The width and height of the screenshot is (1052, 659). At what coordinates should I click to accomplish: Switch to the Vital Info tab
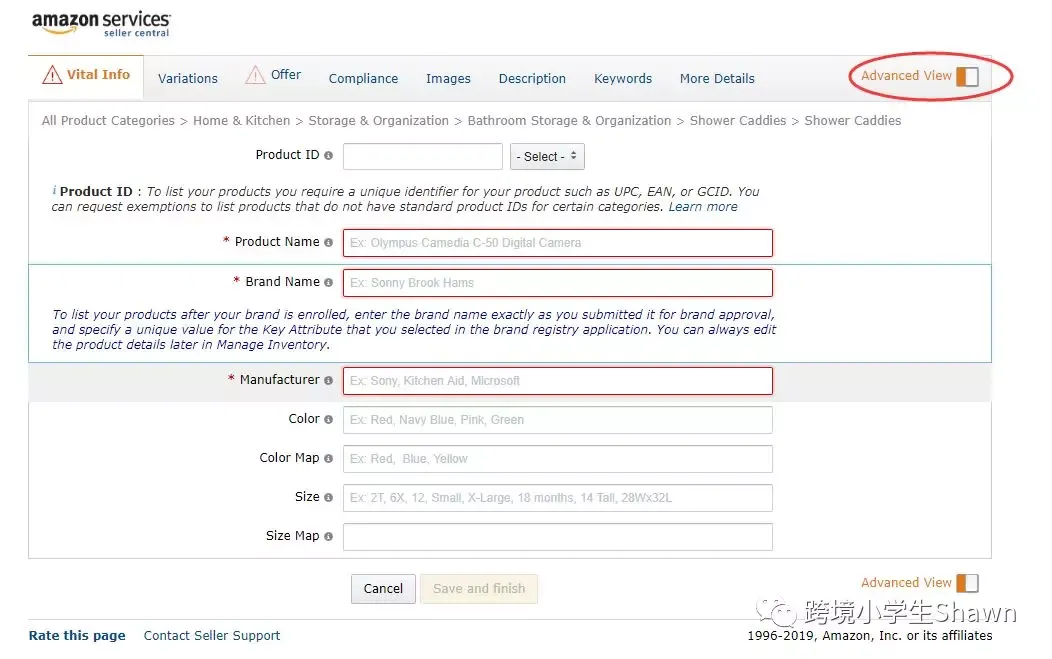[86, 75]
